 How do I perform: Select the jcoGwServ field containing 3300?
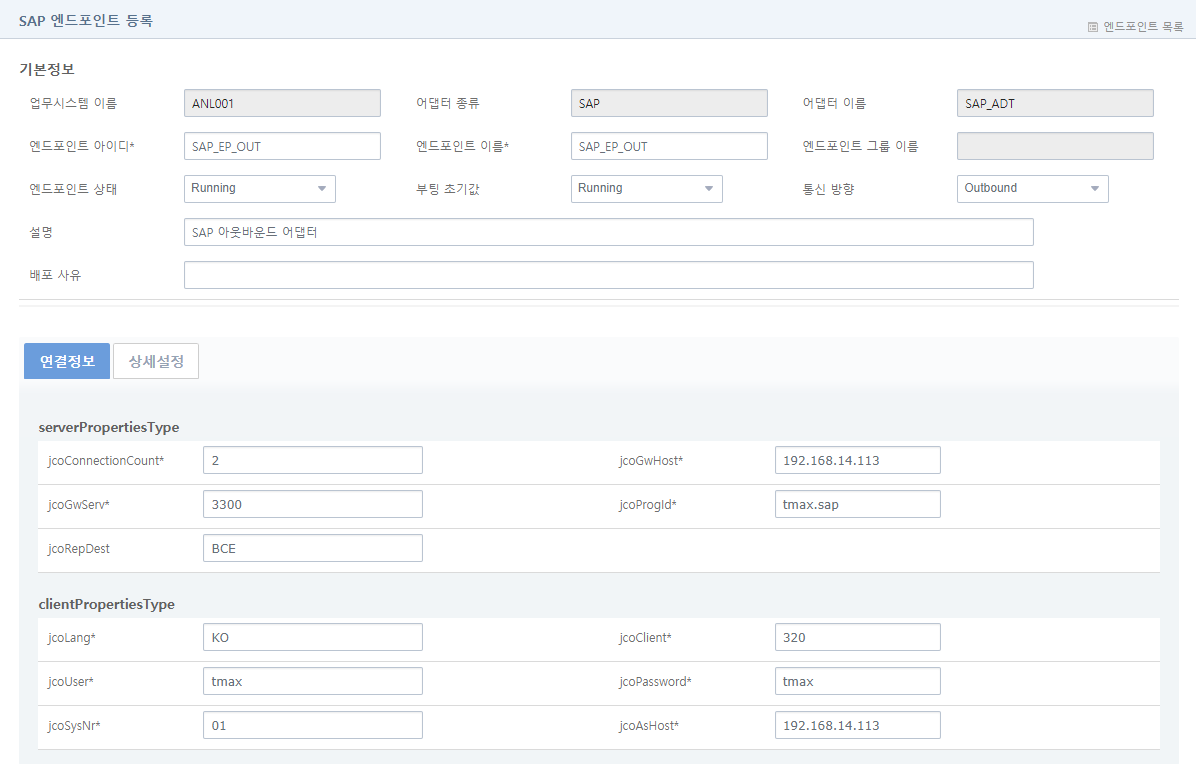pyautogui.click(x=313, y=504)
